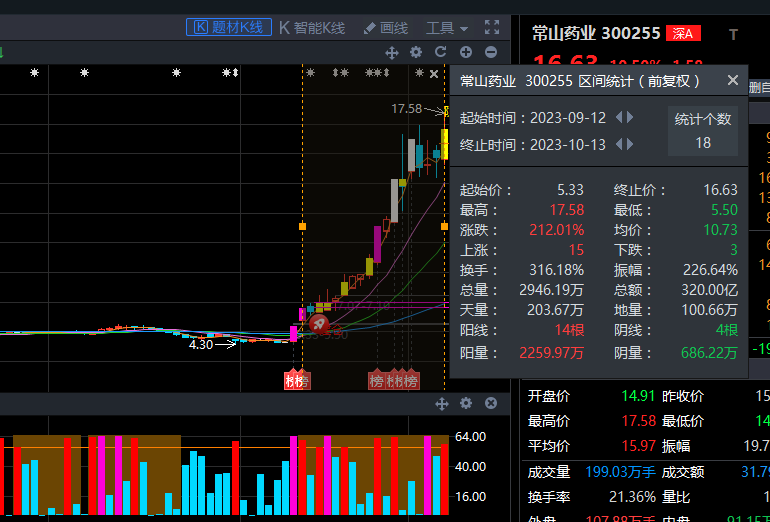Click the 统计个数 18 box
This screenshot has height=522, width=770.
coord(703,131)
